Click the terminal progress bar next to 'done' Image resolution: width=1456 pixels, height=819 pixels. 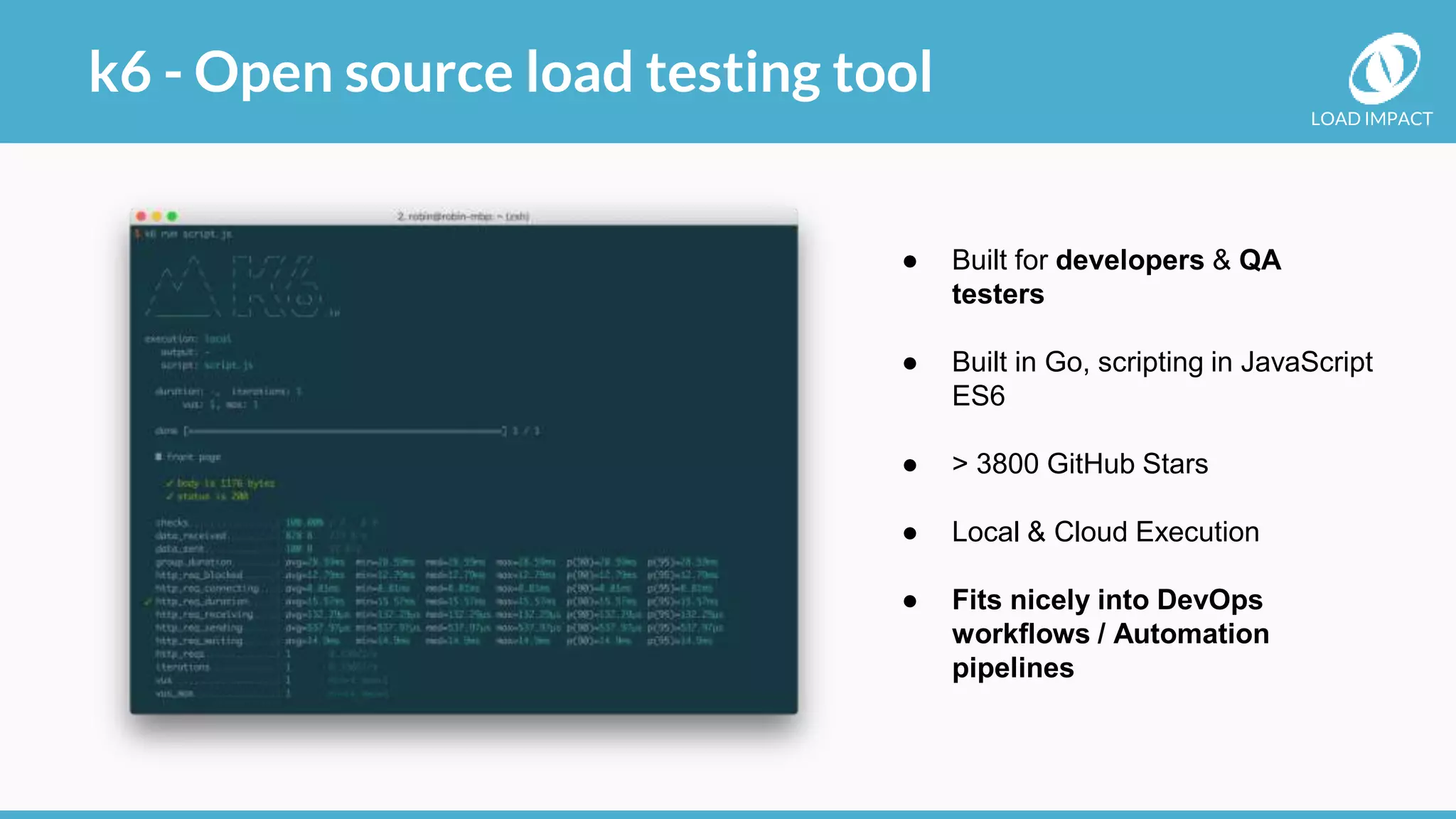click(346, 431)
